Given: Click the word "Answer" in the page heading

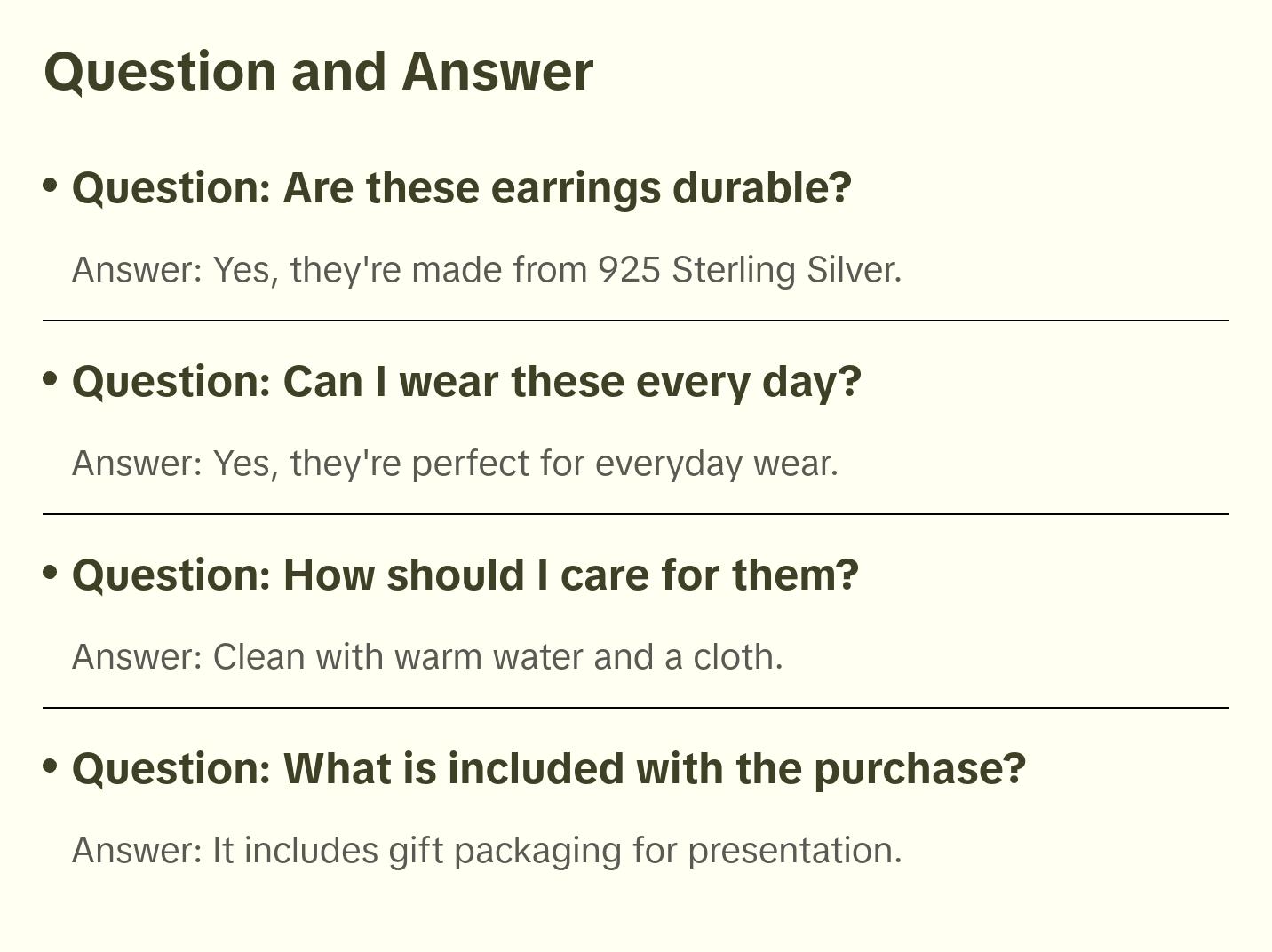Looking at the screenshot, I should tap(497, 71).
